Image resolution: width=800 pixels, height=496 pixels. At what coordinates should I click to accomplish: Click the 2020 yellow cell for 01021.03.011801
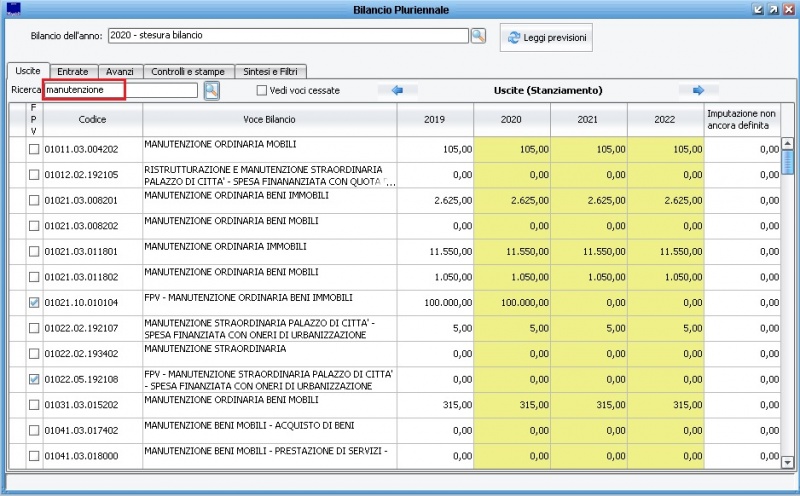[511, 252]
